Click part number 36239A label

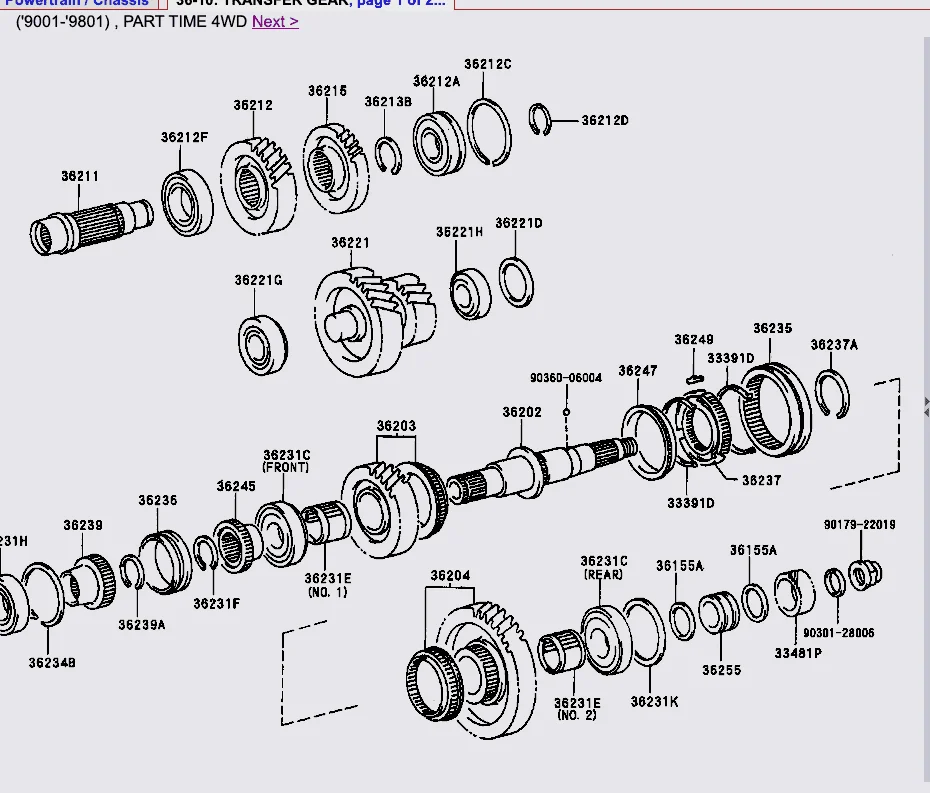[142, 625]
